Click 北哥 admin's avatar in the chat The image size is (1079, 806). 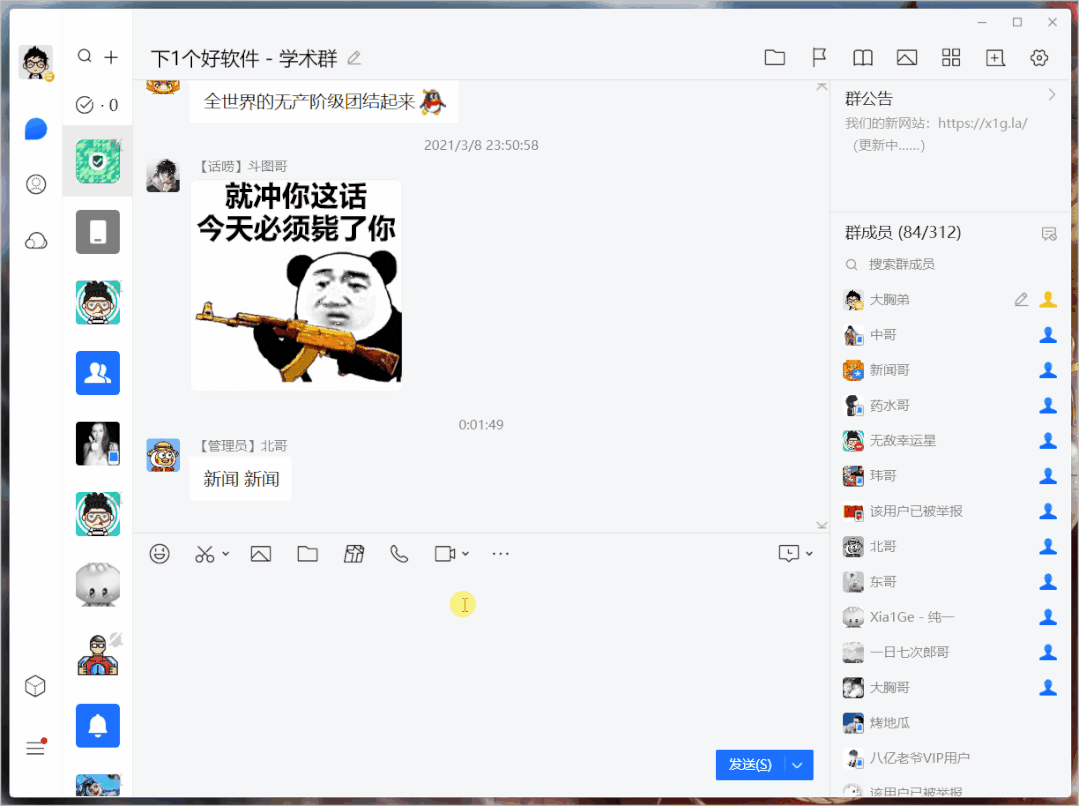[163, 455]
